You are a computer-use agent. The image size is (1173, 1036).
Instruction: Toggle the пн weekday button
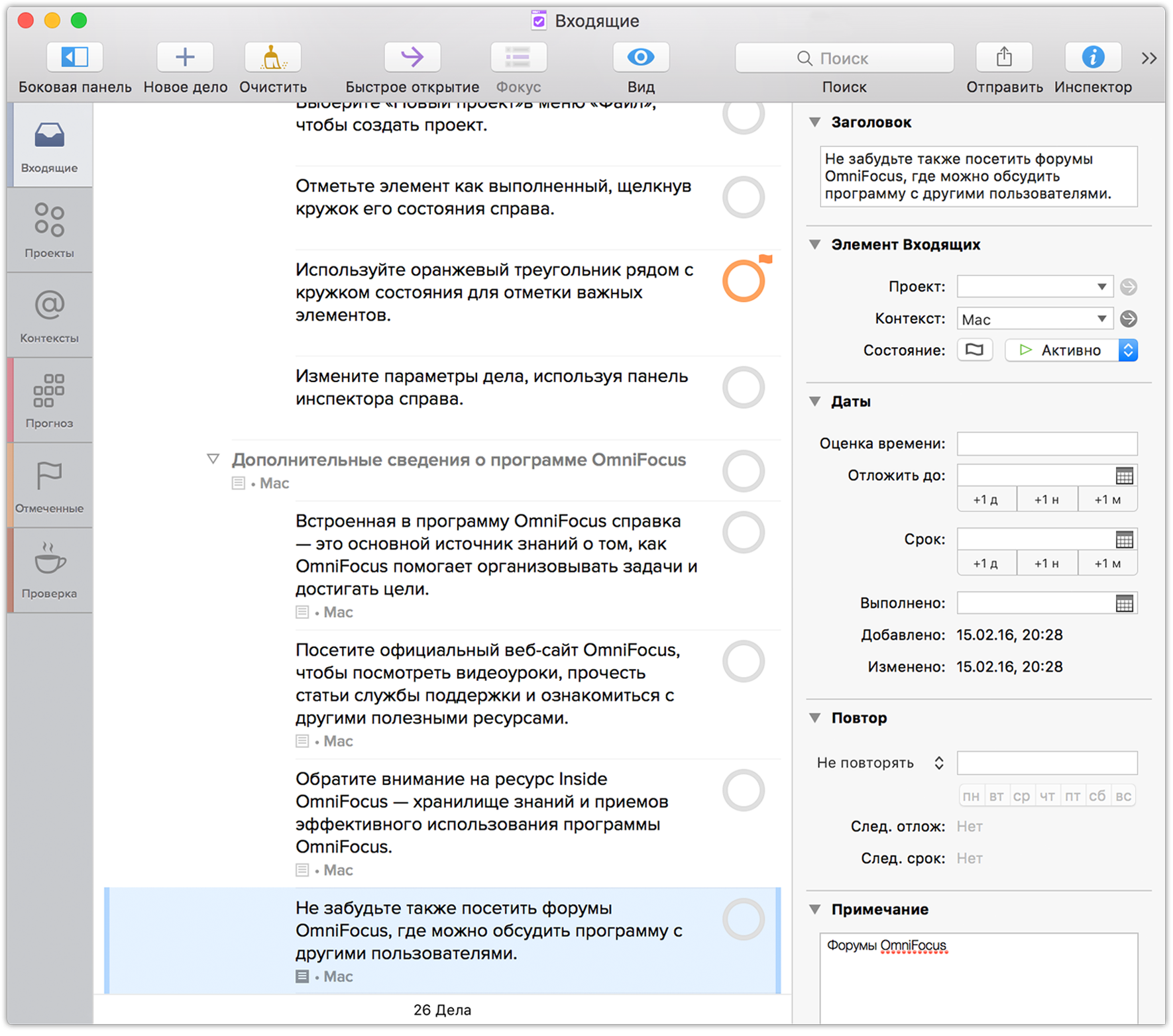(971, 796)
